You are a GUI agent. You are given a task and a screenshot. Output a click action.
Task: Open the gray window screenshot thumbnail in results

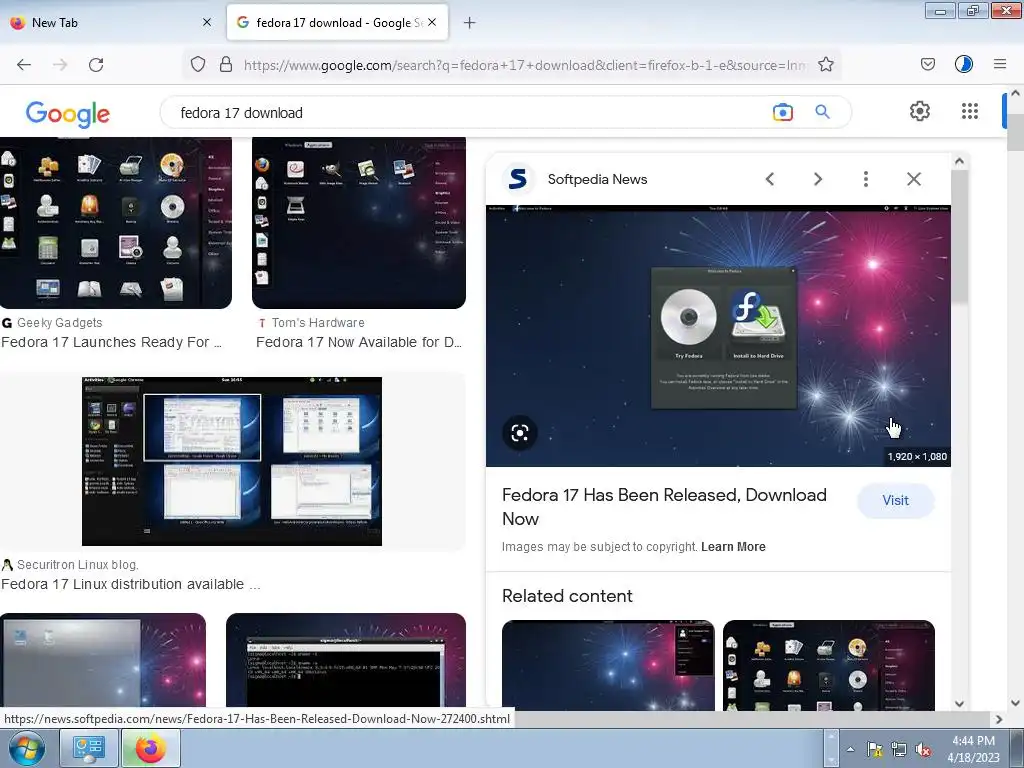[x=103, y=661]
